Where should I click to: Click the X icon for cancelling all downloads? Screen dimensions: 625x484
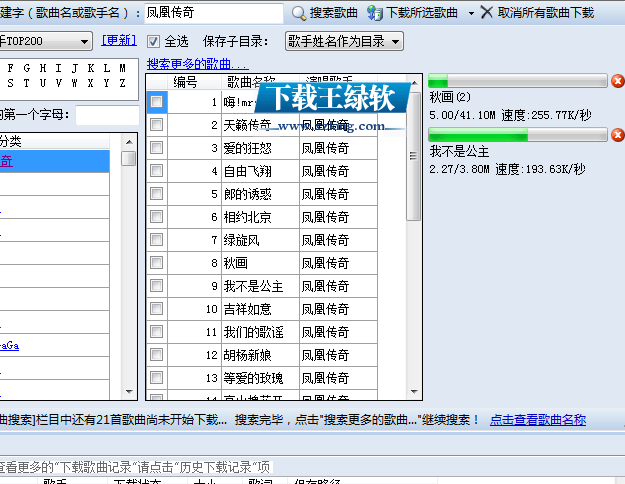(x=487, y=12)
